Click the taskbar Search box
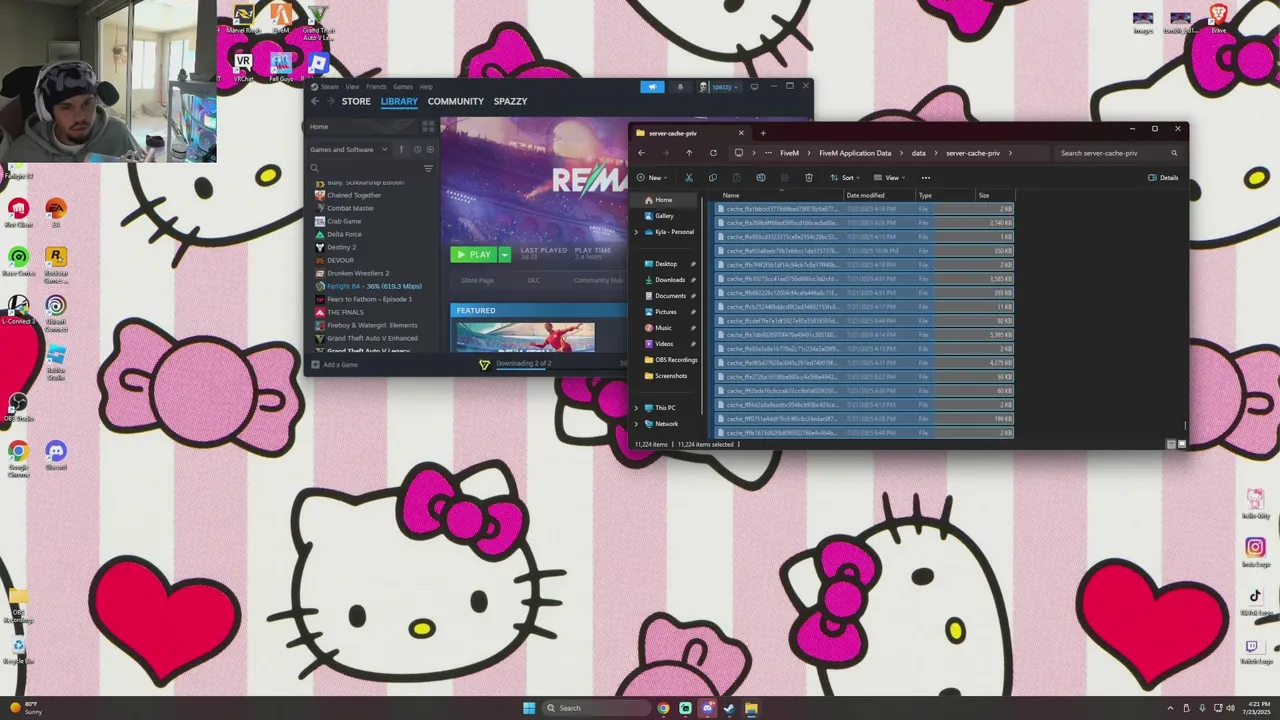The width and height of the screenshot is (1280, 720). point(595,708)
